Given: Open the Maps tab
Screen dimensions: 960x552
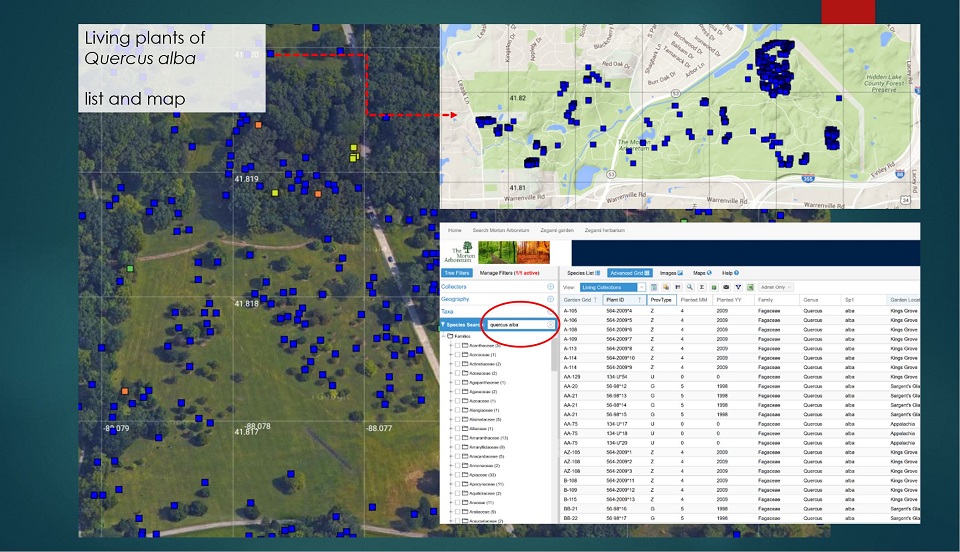Looking at the screenshot, I should [702, 273].
